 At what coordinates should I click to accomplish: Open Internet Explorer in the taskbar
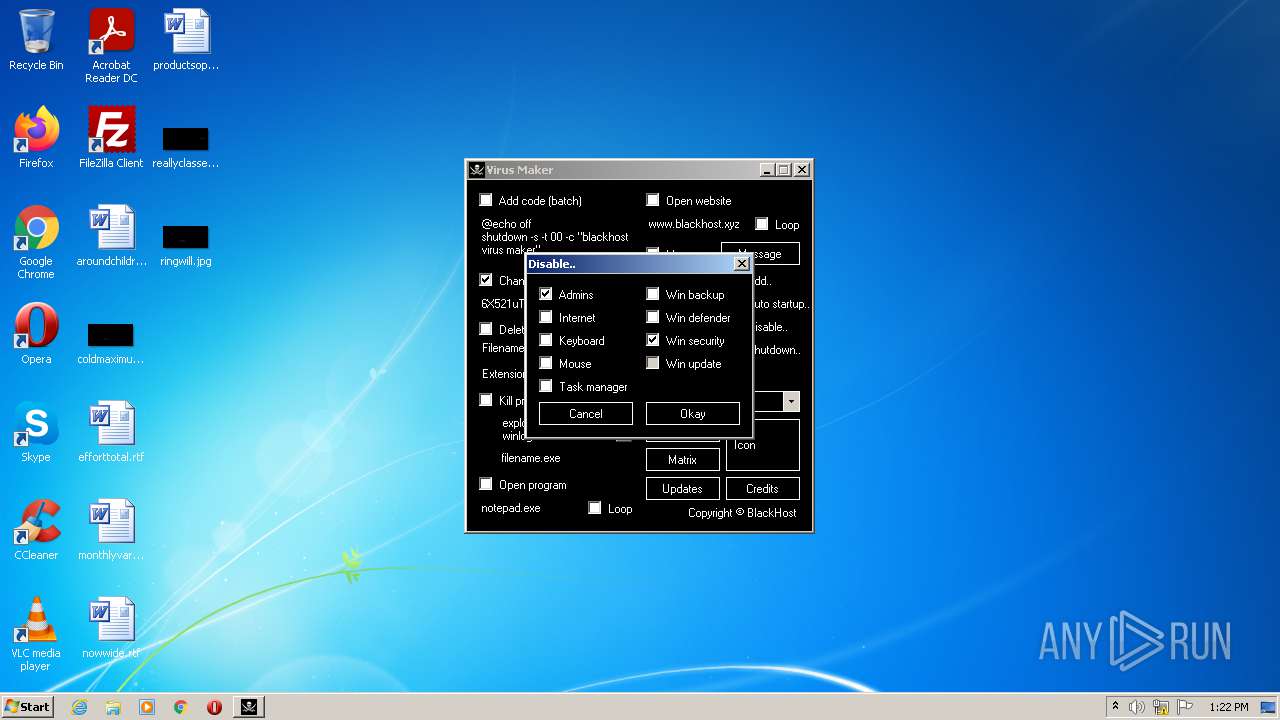click(79, 707)
